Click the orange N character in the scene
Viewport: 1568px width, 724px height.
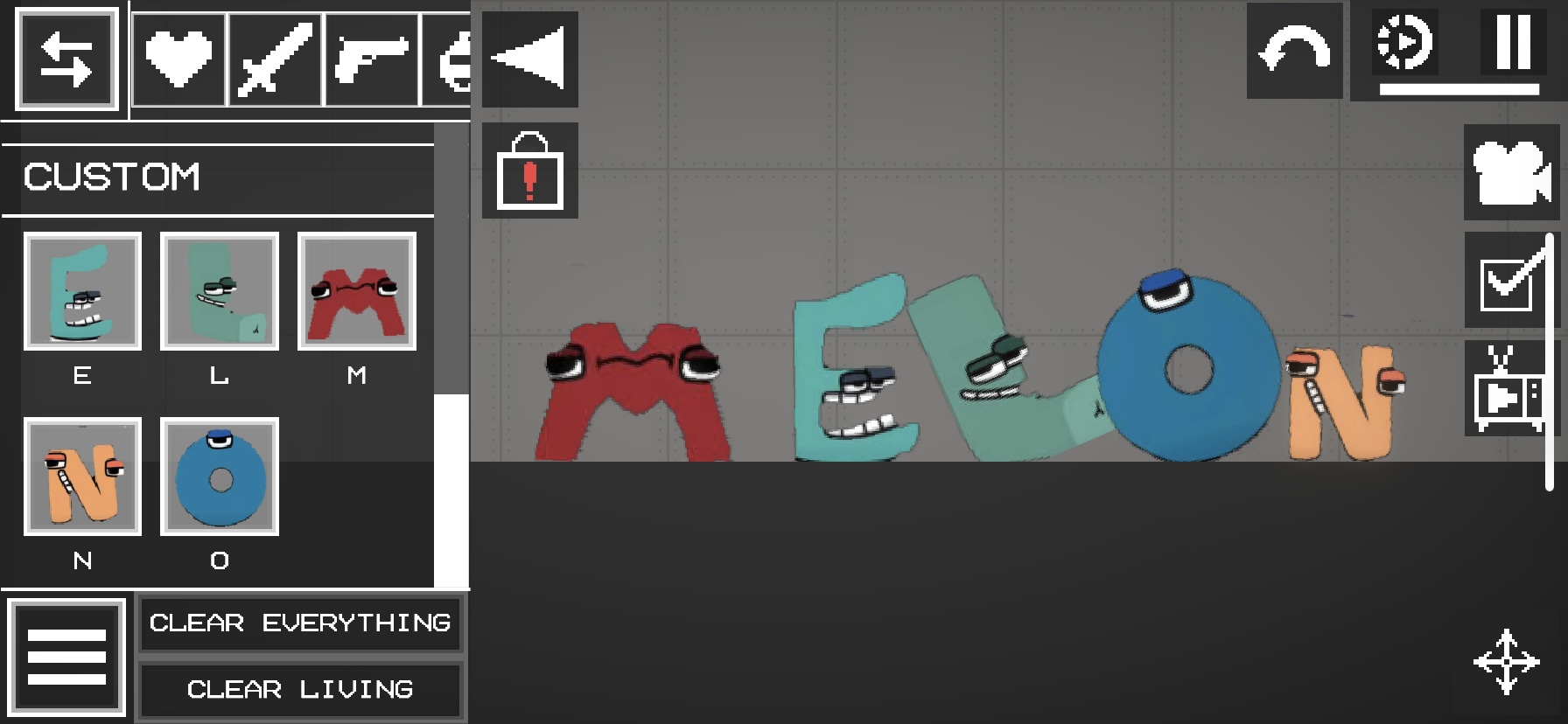coord(1345,402)
